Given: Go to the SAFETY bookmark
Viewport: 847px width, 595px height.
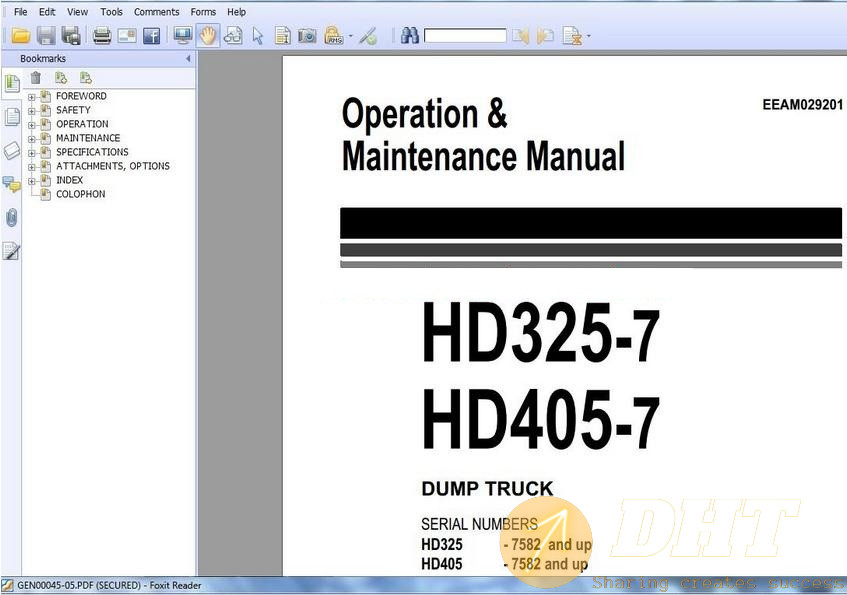Looking at the screenshot, I should click(x=73, y=110).
